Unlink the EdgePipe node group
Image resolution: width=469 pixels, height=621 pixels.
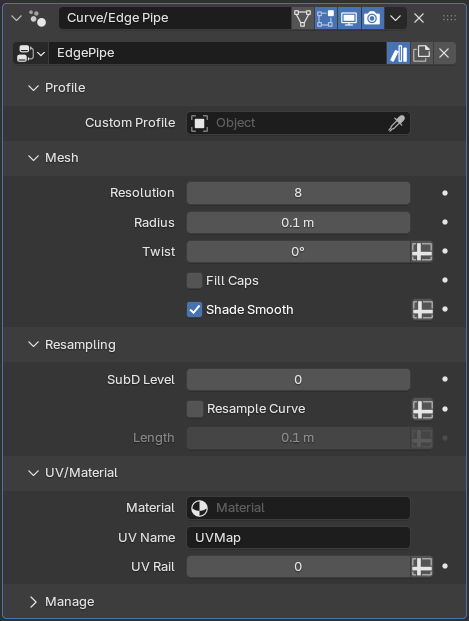coord(444,53)
